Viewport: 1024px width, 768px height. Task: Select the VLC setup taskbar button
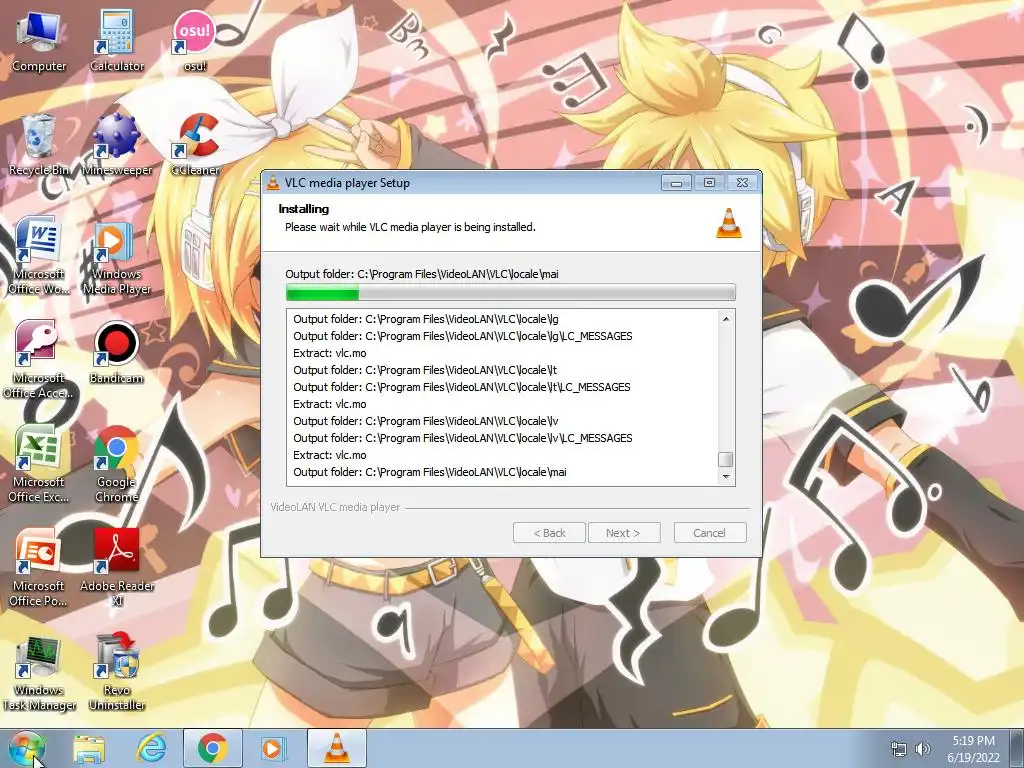[x=336, y=749]
